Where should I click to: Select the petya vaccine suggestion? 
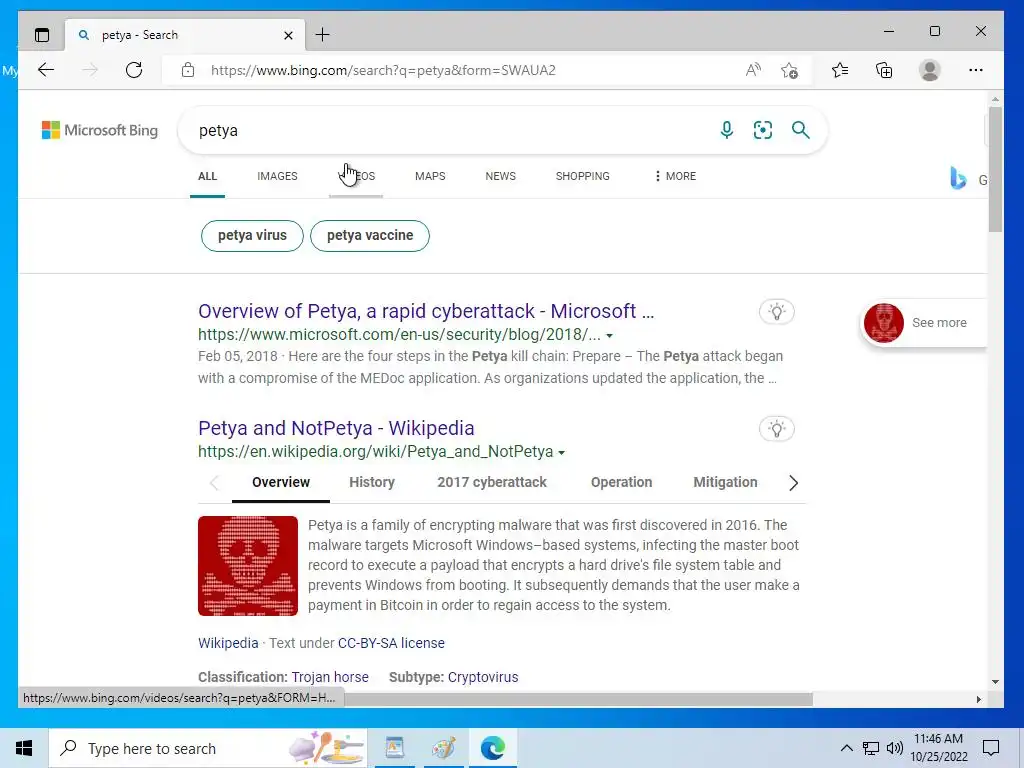(370, 236)
